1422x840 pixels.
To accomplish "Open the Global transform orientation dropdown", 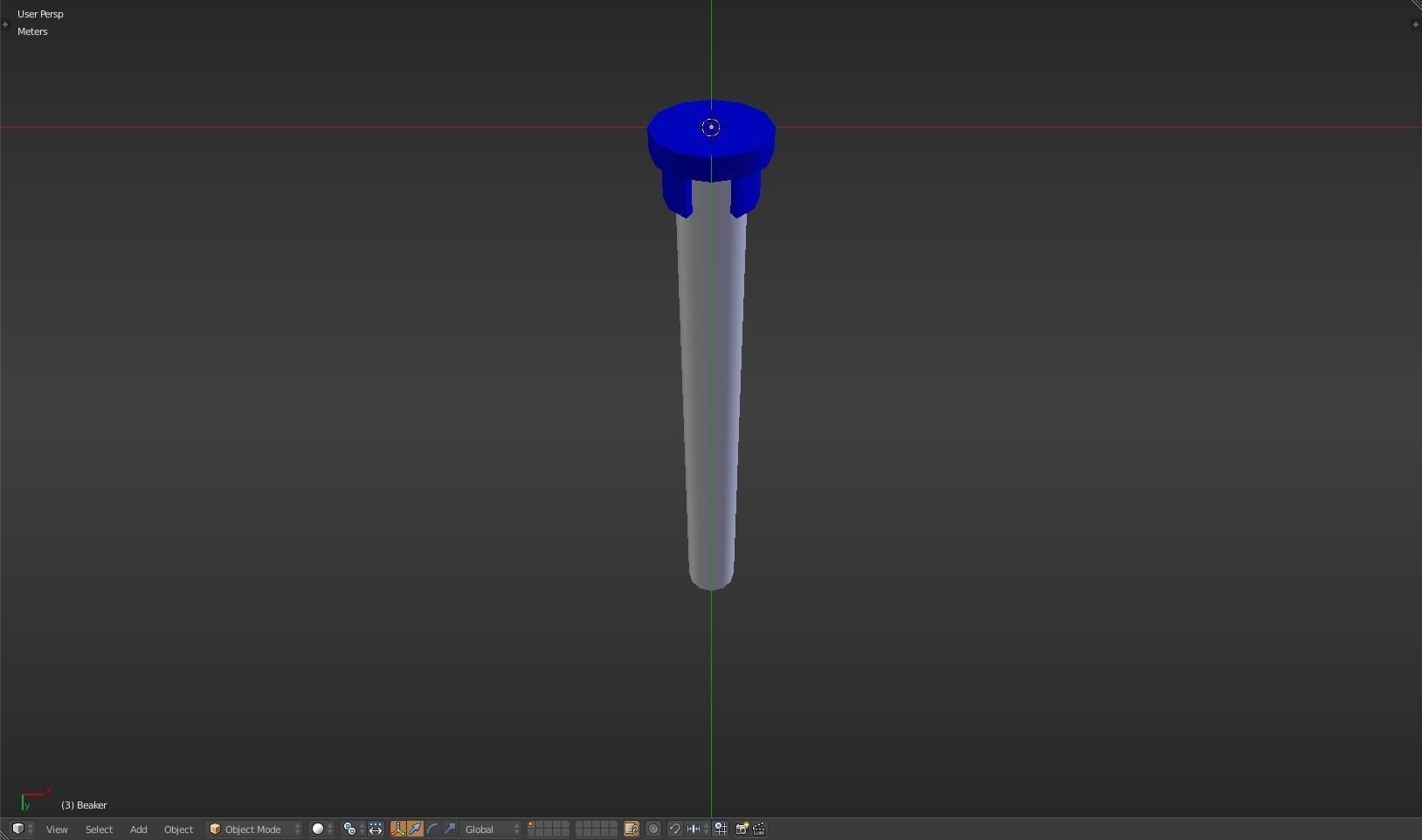I will click(492, 829).
